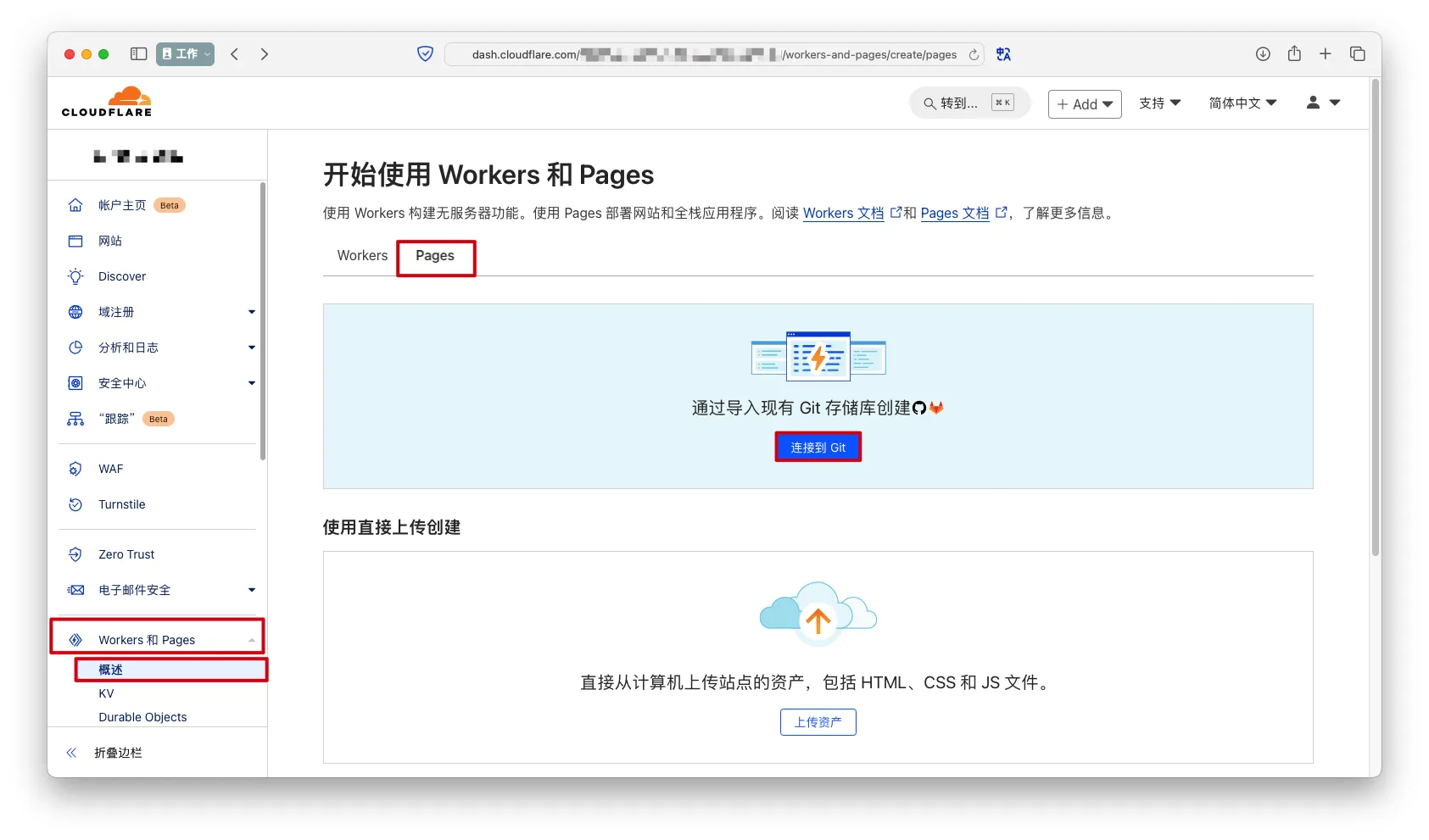Open the Safari sidebar toggle icon
This screenshot has height=840, width=1429.
tap(139, 54)
